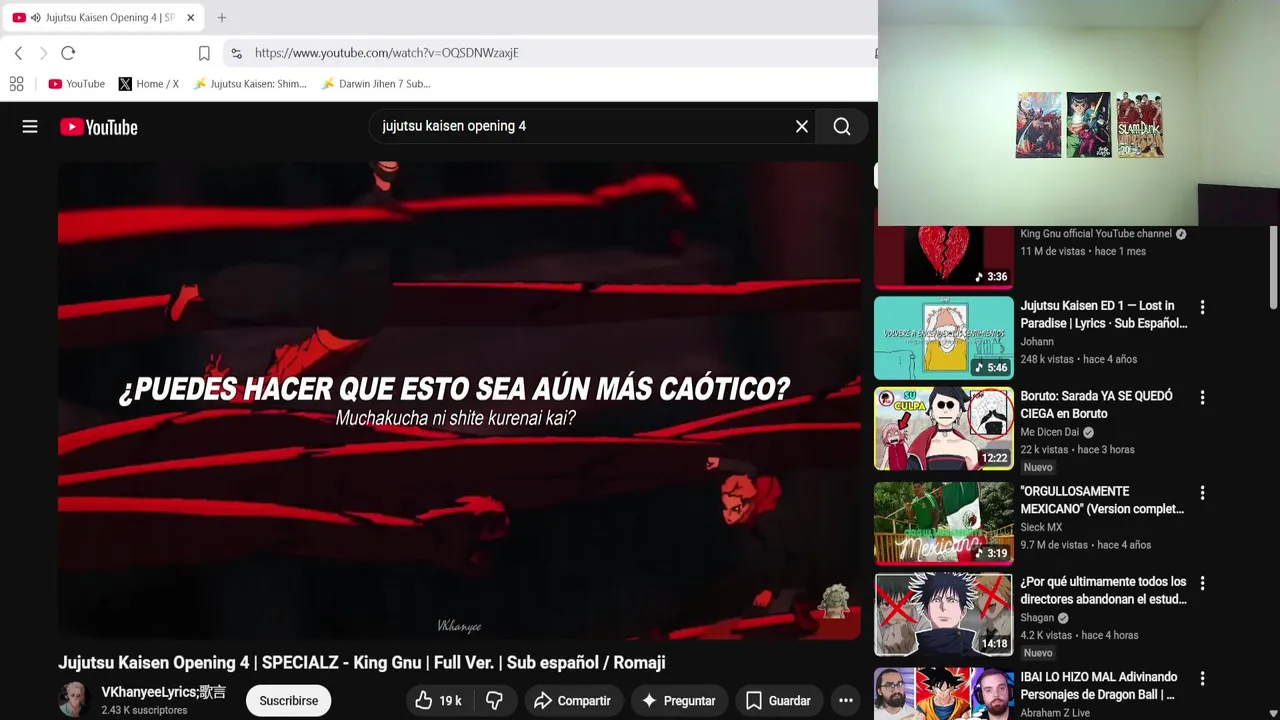Open Boruto Sarada video thumbnail
Viewport: 1280px width, 720px height.
pos(944,429)
